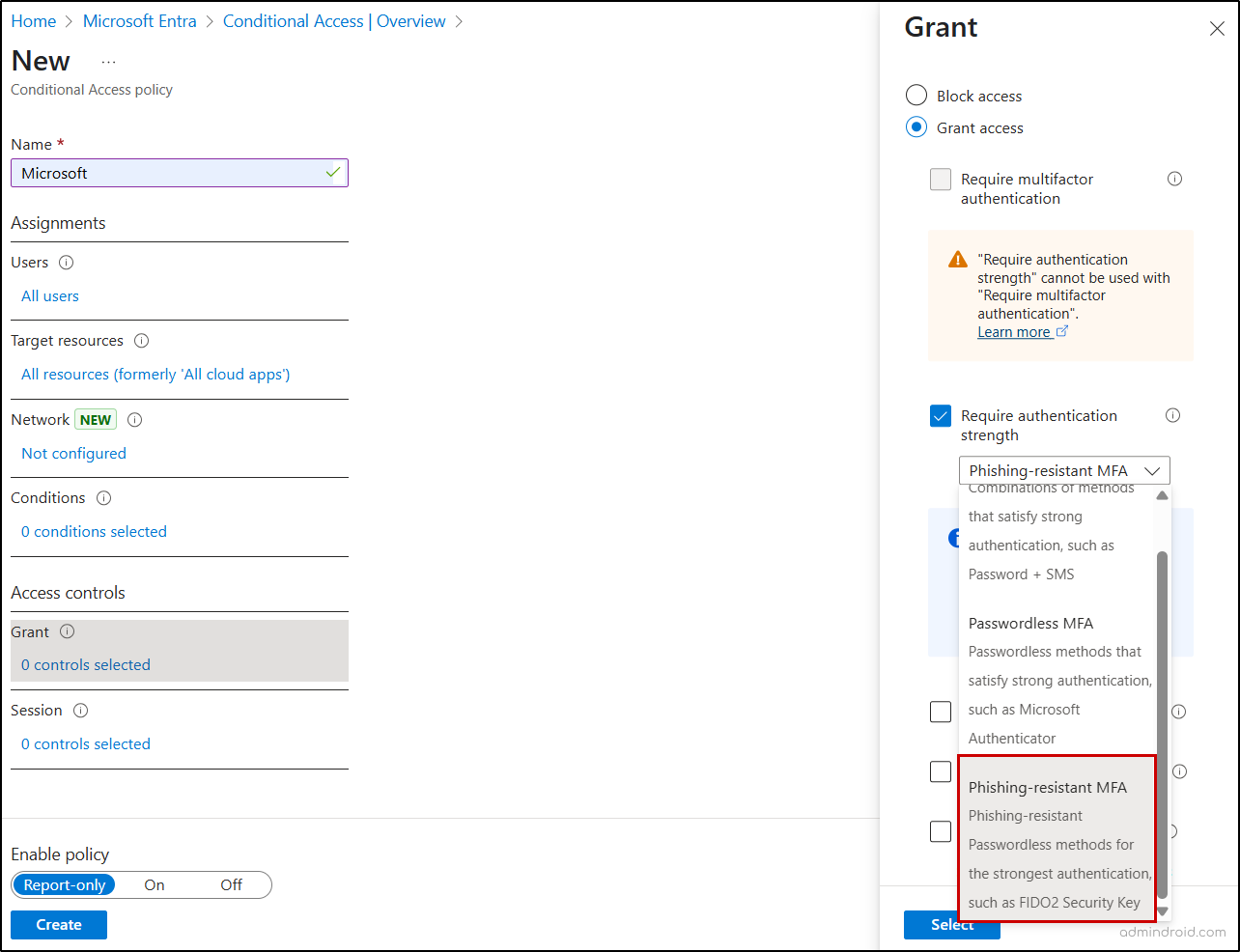
Task: Open the Phishing-resistant MFA dropdown
Action: pyautogui.click(x=1064, y=470)
